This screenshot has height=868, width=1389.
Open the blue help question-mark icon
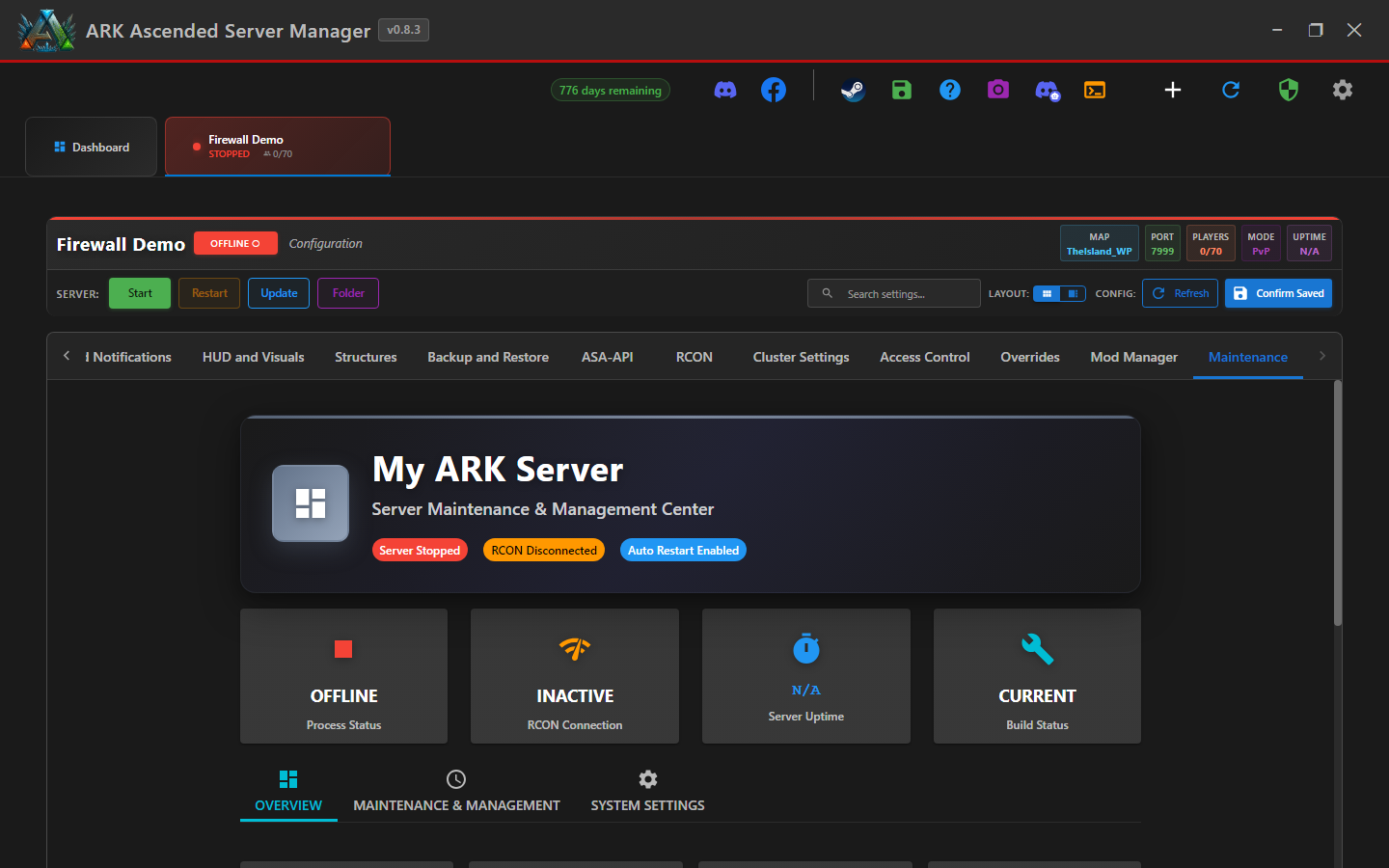pos(950,90)
